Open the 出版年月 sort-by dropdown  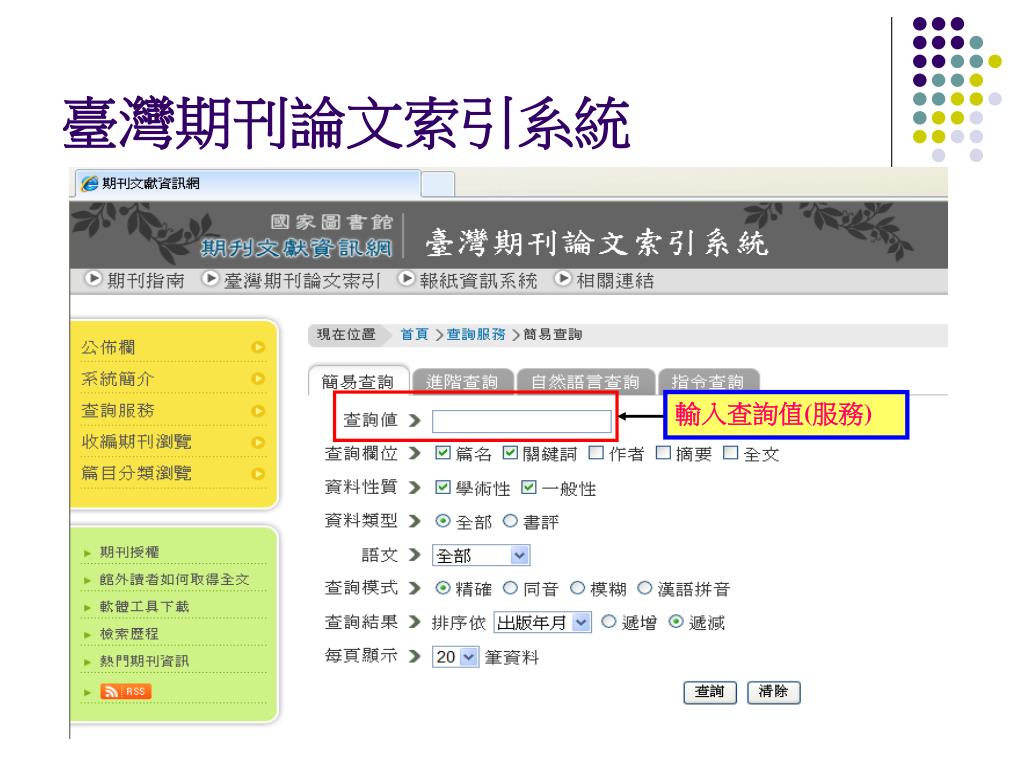[543, 622]
